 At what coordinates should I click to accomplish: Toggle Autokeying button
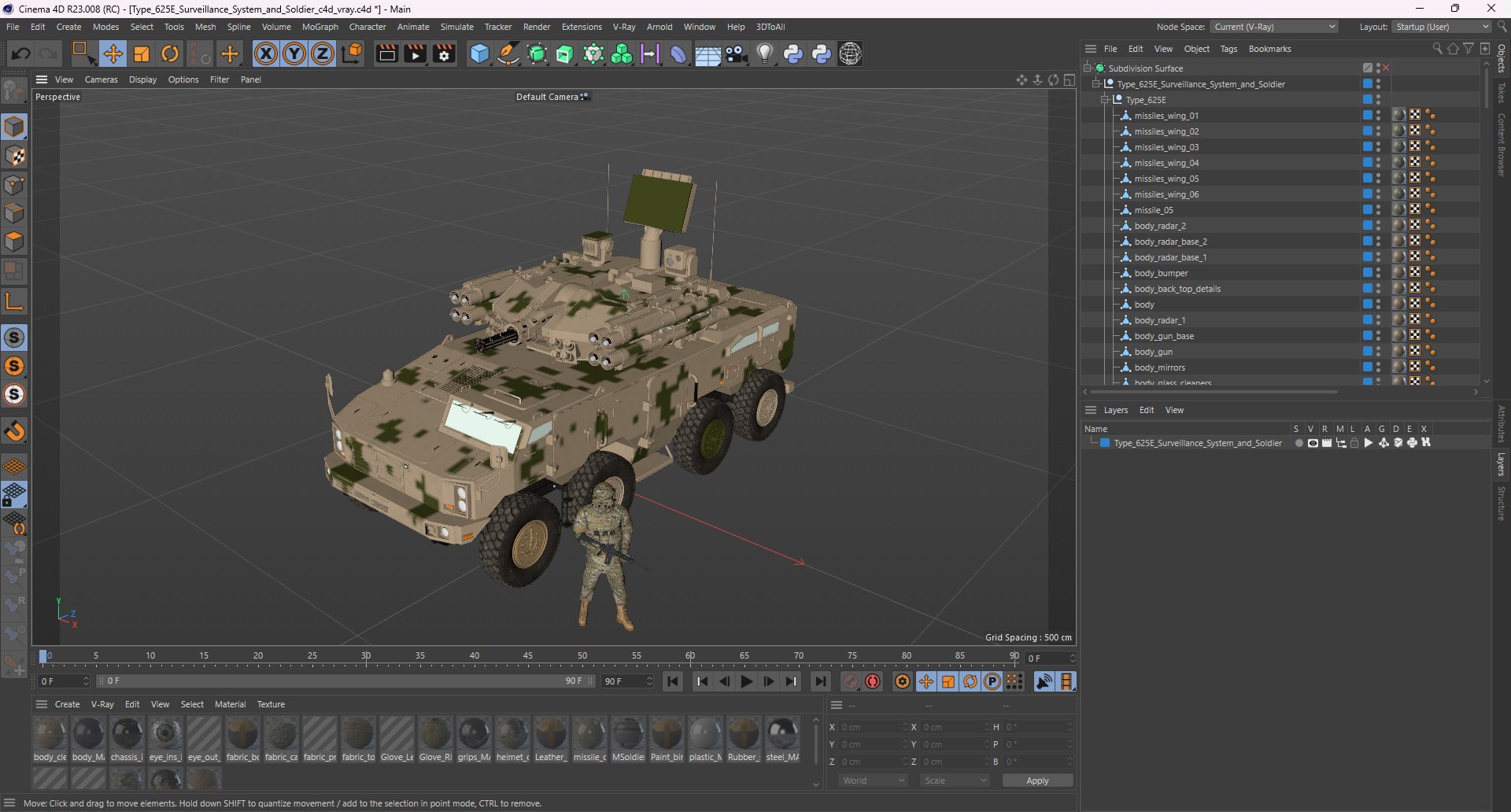tap(873, 681)
